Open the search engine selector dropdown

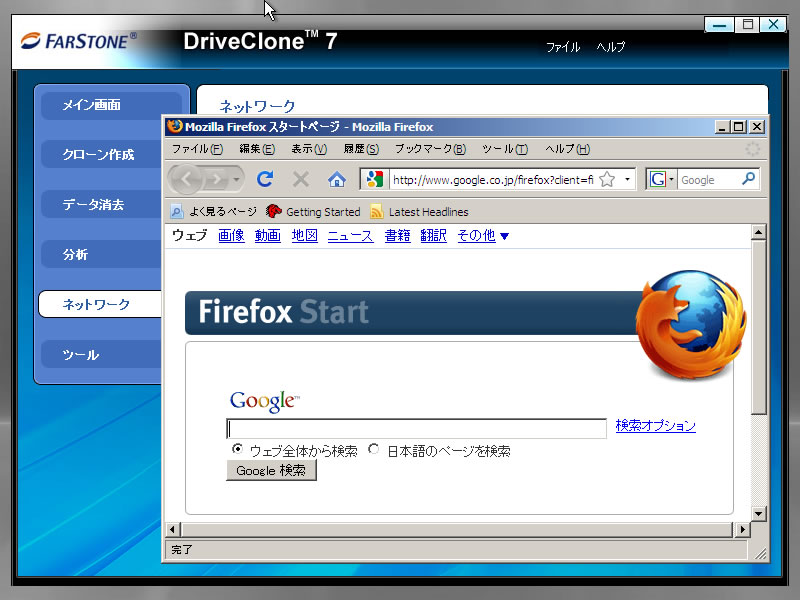coord(671,180)
